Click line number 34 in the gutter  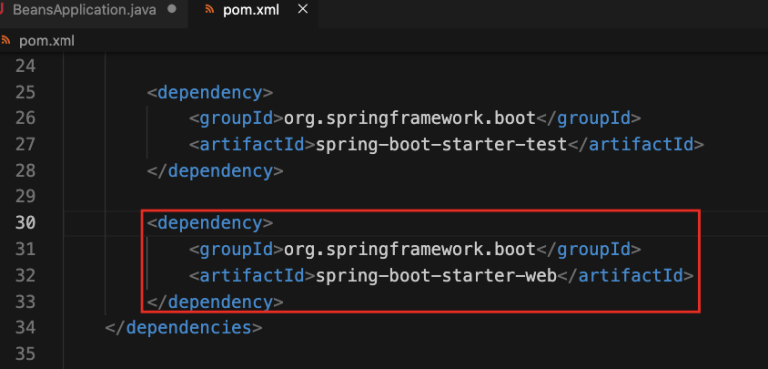(x=25, y=327)
